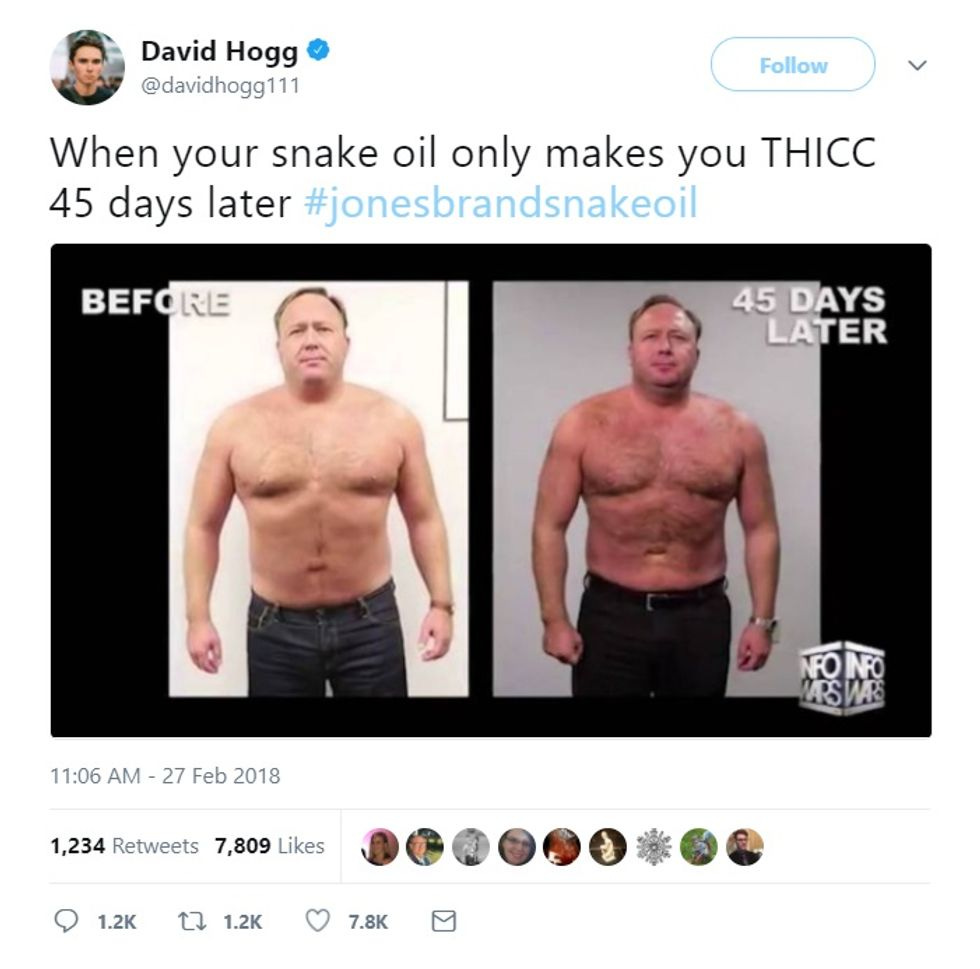
Task: Click the last liker avatar with glasses
Action: 744,846
